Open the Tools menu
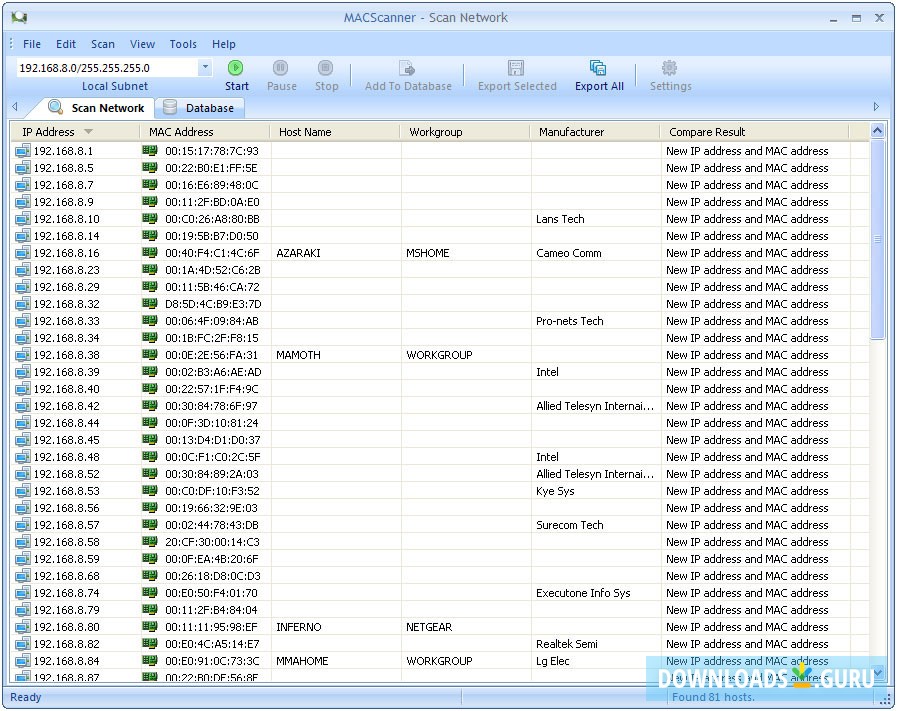Viewport: 897px width, 711px height. coord(183,44)
